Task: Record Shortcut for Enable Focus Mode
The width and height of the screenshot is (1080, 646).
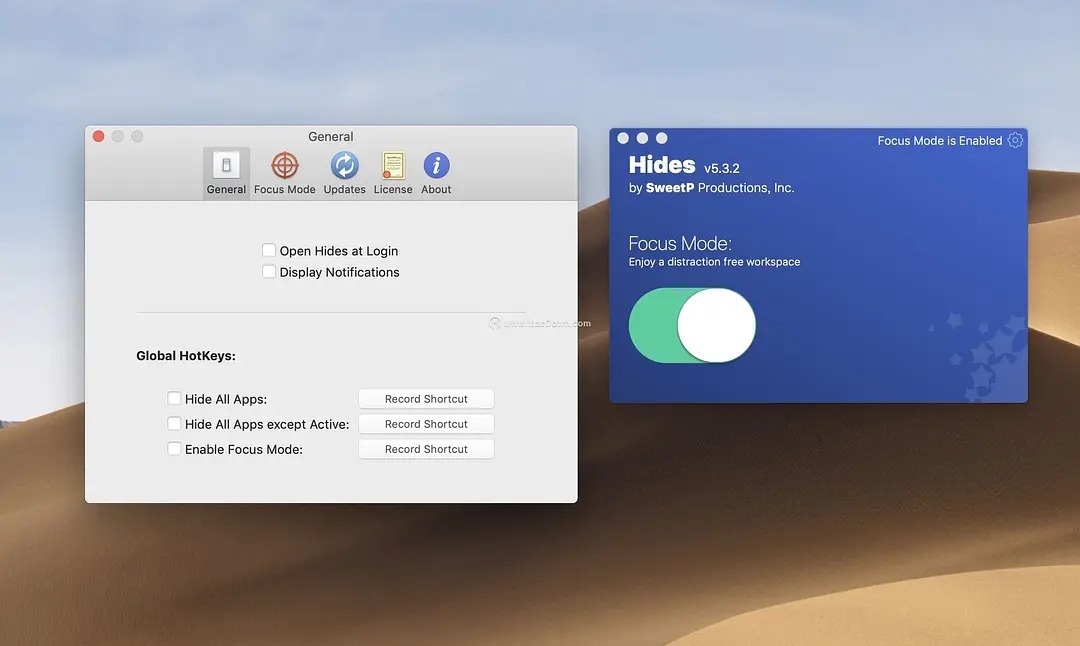Action: click(426, 449)
